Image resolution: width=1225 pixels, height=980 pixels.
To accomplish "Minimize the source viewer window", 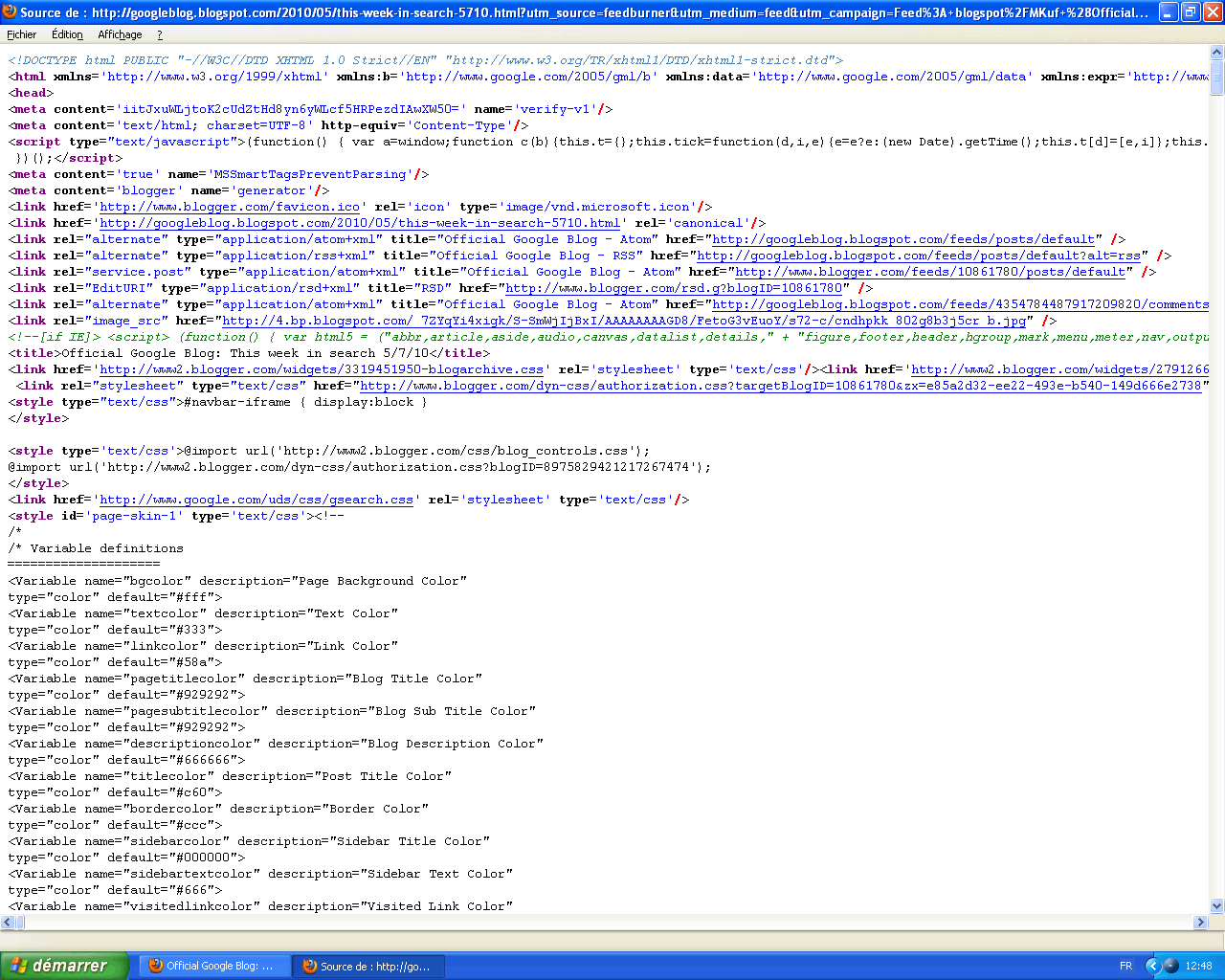I will click(1169, 12).
